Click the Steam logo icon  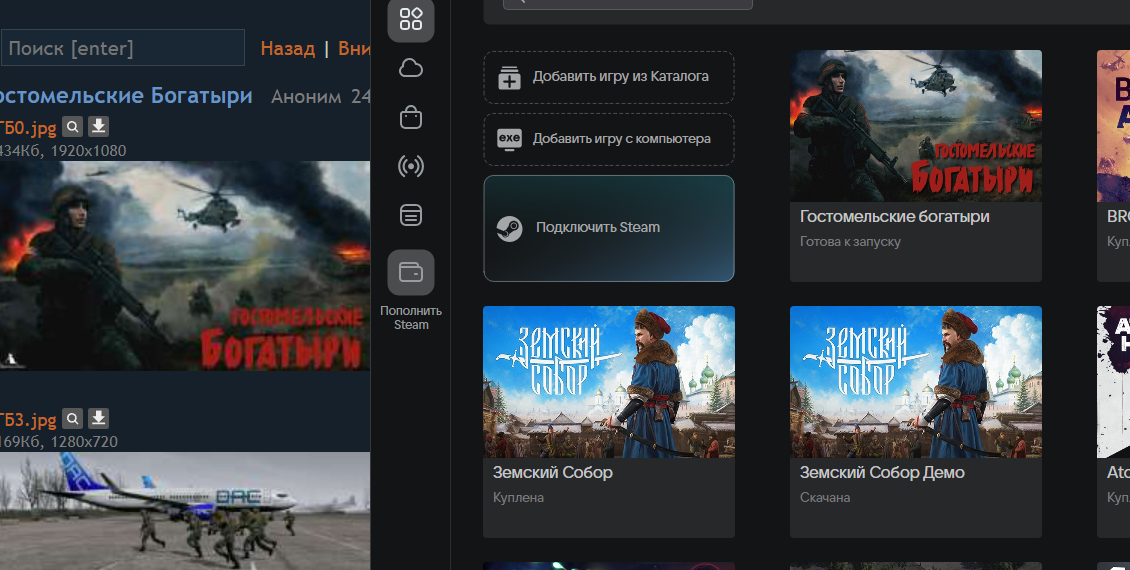(510, 228)
